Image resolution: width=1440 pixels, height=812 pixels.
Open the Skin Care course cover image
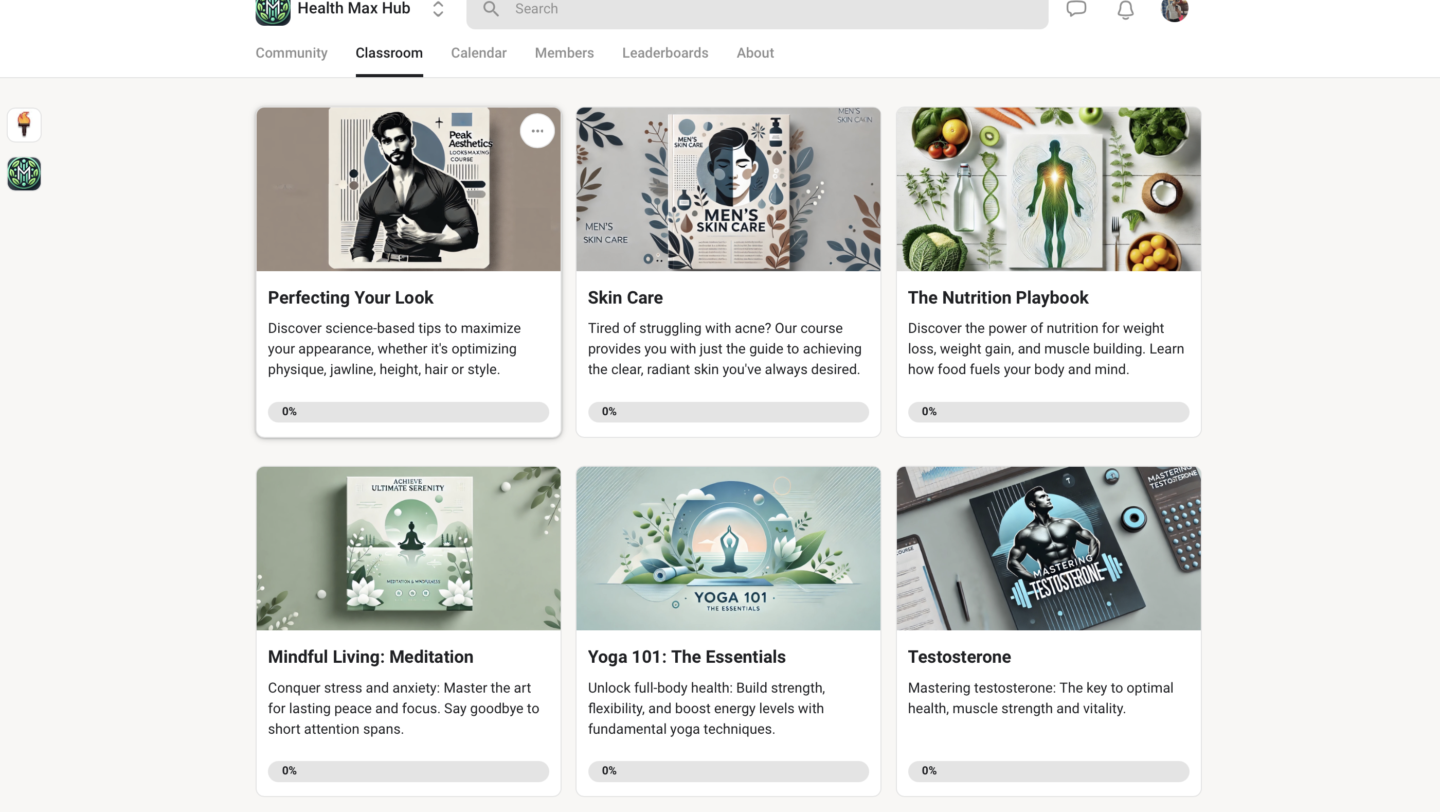pos(728,189)
